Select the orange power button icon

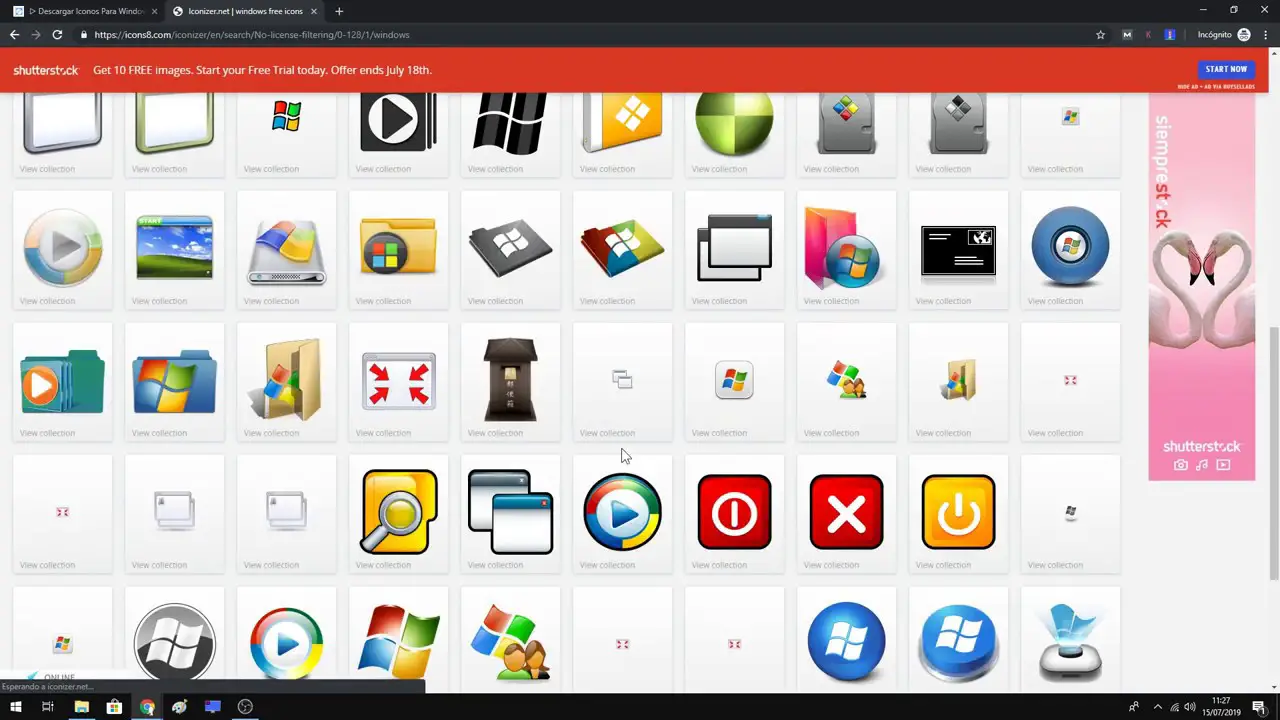958,512
